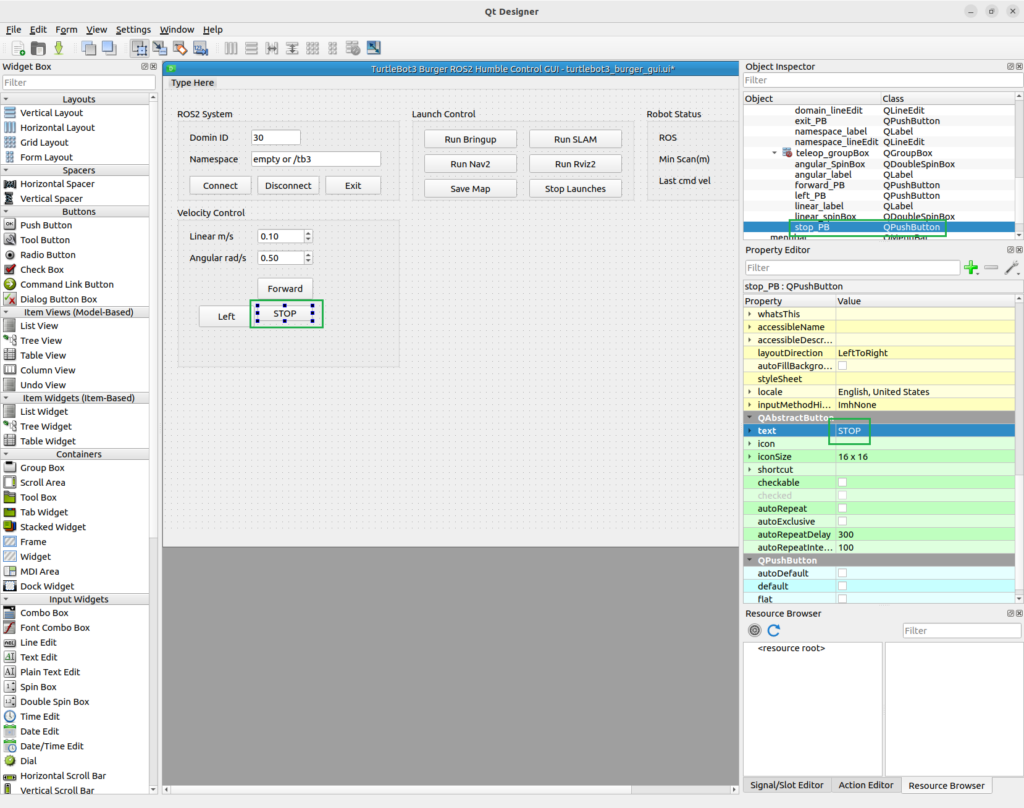
Task: Toggle the autoRepeat property checkbox
Action: [842, 508]
